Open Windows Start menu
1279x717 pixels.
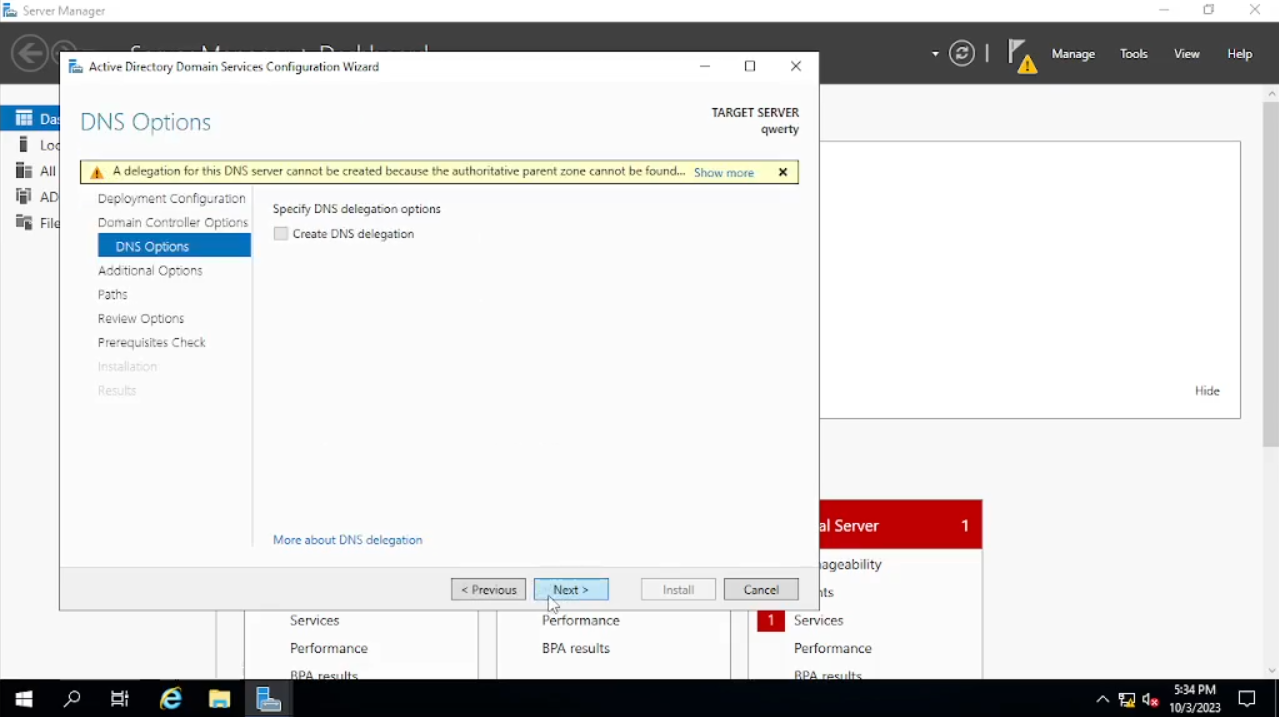click(x=24, y=699)
